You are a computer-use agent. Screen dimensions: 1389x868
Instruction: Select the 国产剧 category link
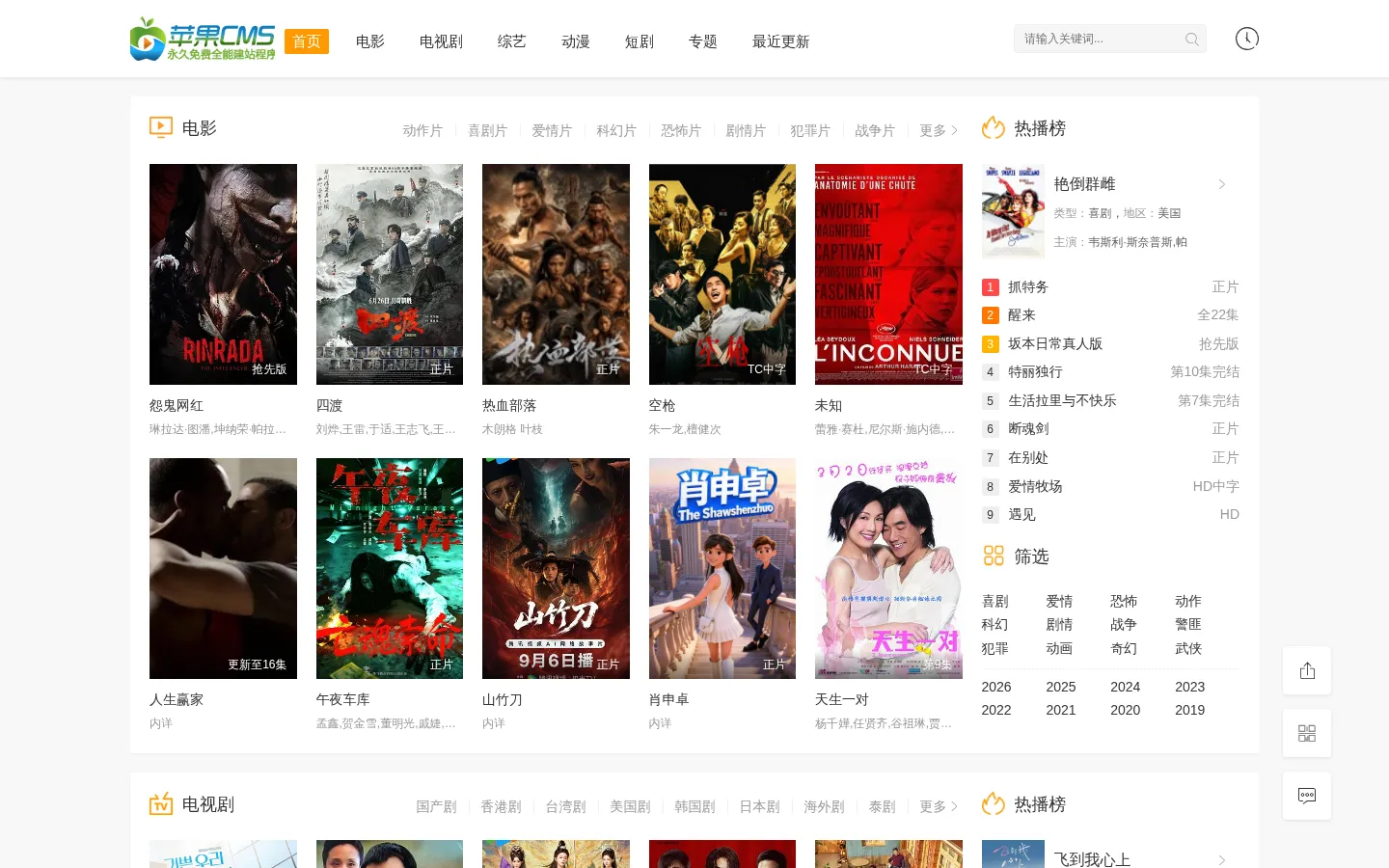pyautogui.click(x=436, y=806)
